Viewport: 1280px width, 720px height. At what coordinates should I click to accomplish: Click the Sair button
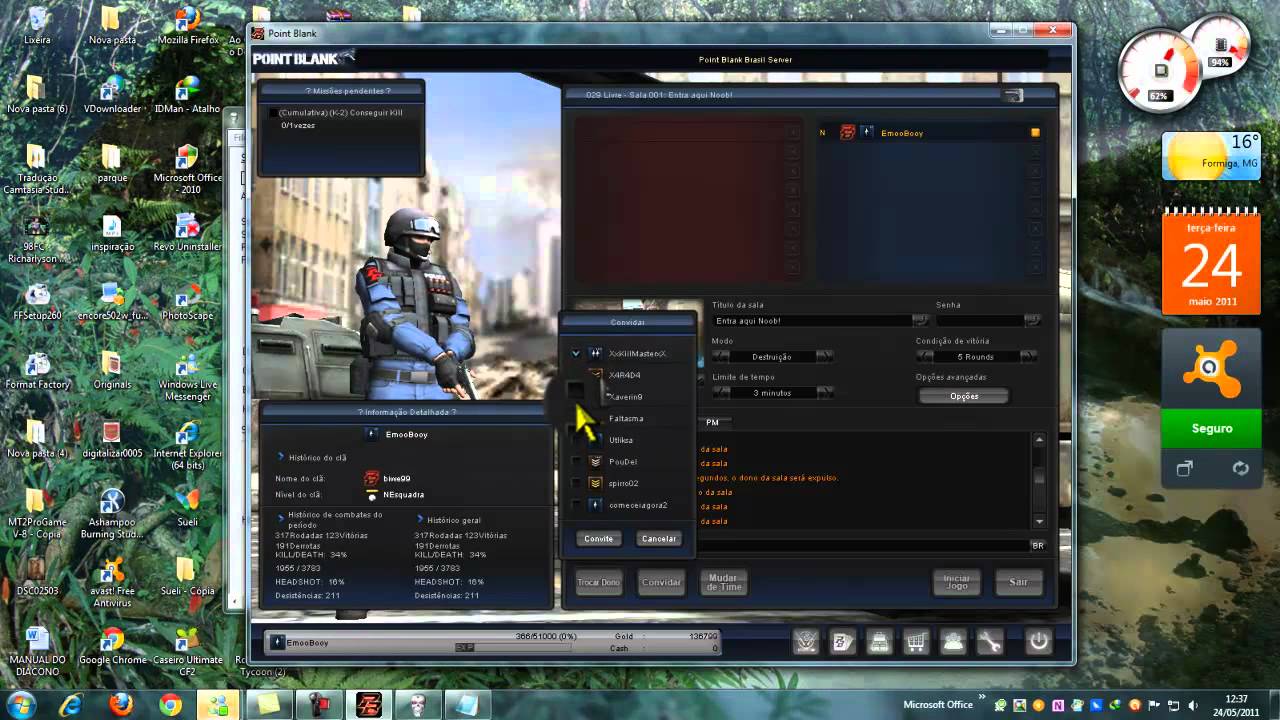coord(1018,582)
